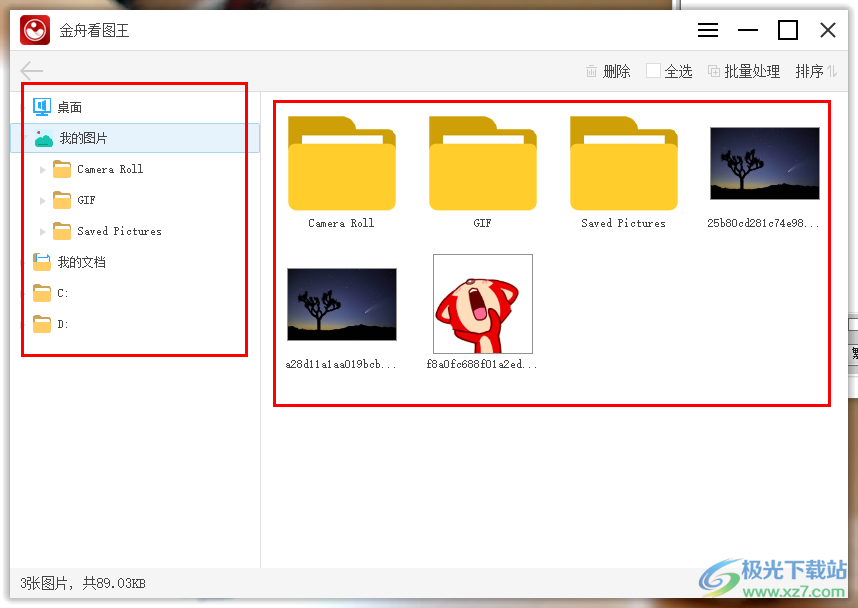Select Saved Pictures in the sidebar tree

(x=119, y=231)
